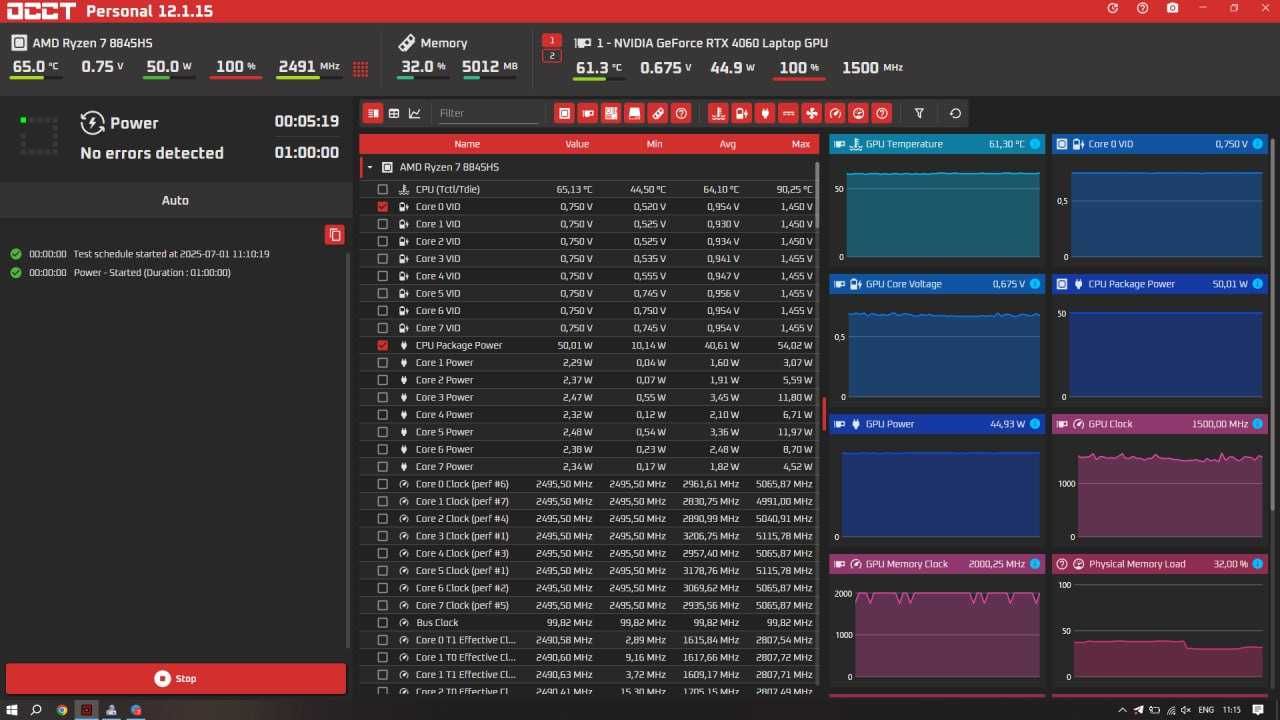
Task: Check the Core 7 VID checkbox
Action: point(382,328)
